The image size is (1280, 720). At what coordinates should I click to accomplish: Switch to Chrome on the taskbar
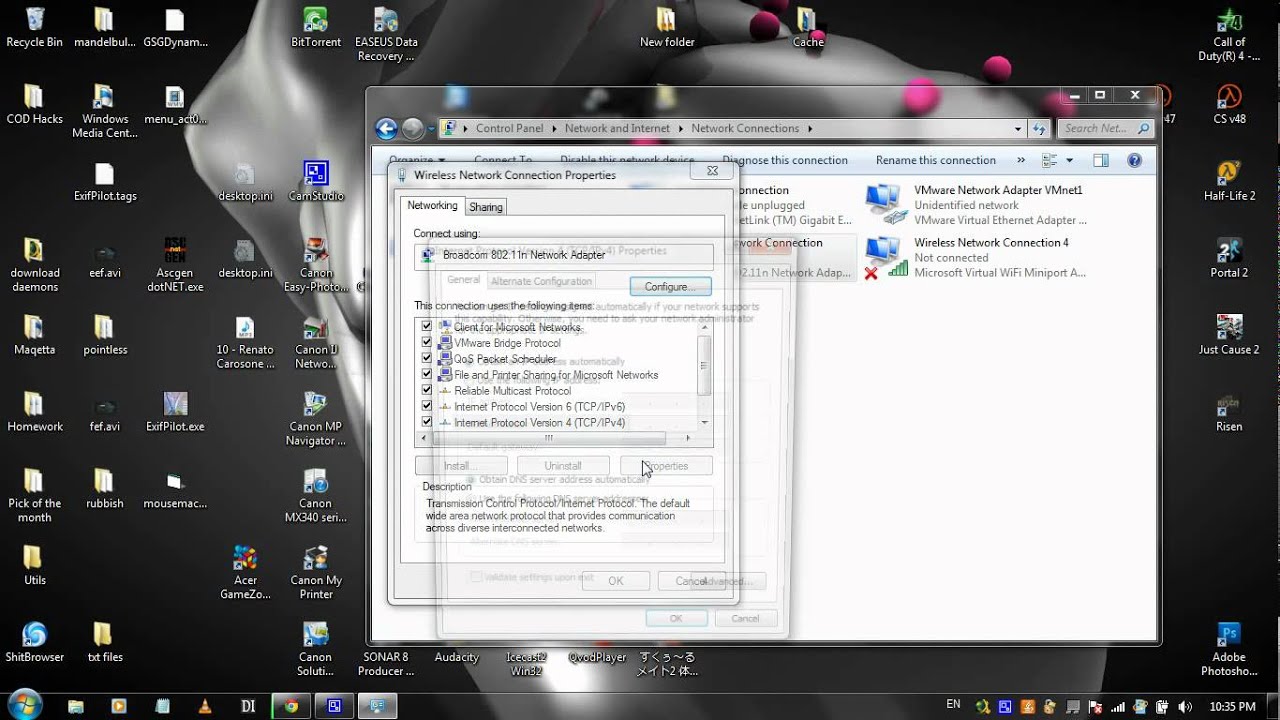coord(291,706)
